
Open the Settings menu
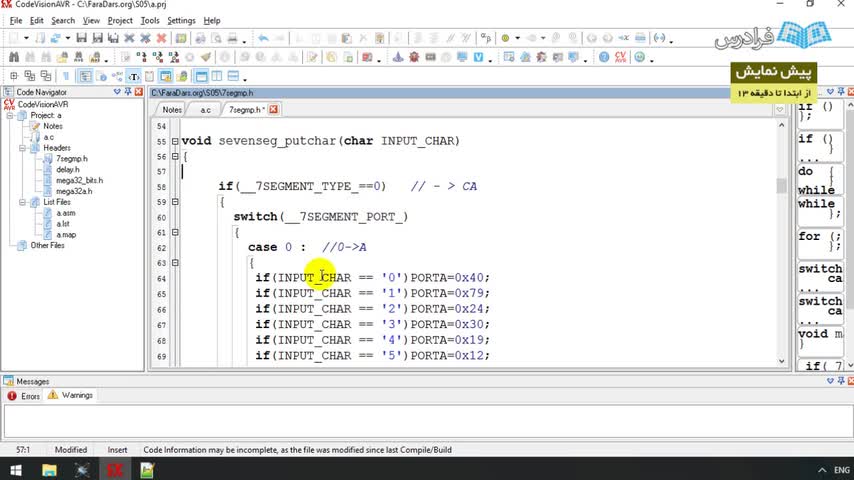(181, 21)
